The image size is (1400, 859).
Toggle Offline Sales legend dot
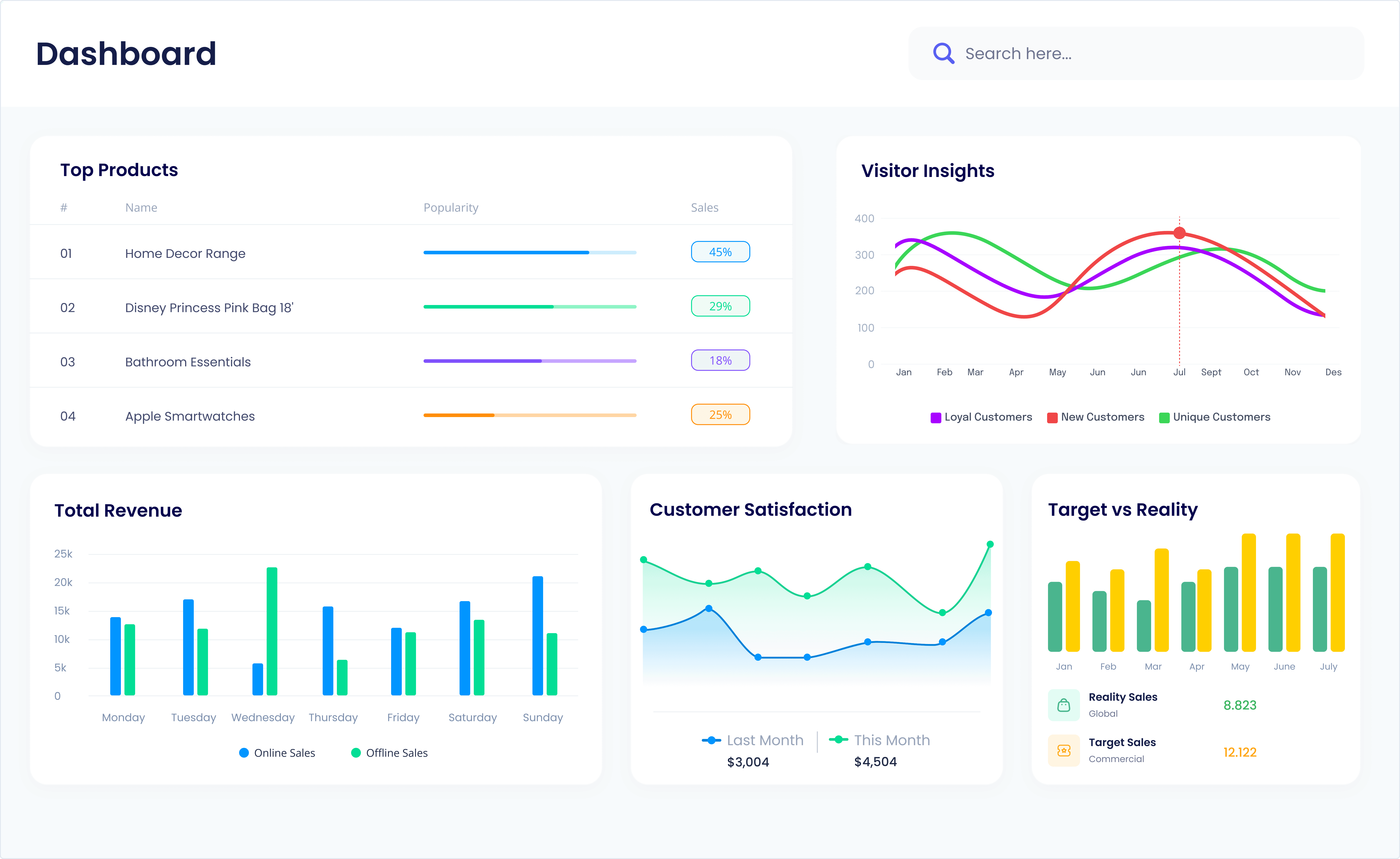[x=356, y=753]
